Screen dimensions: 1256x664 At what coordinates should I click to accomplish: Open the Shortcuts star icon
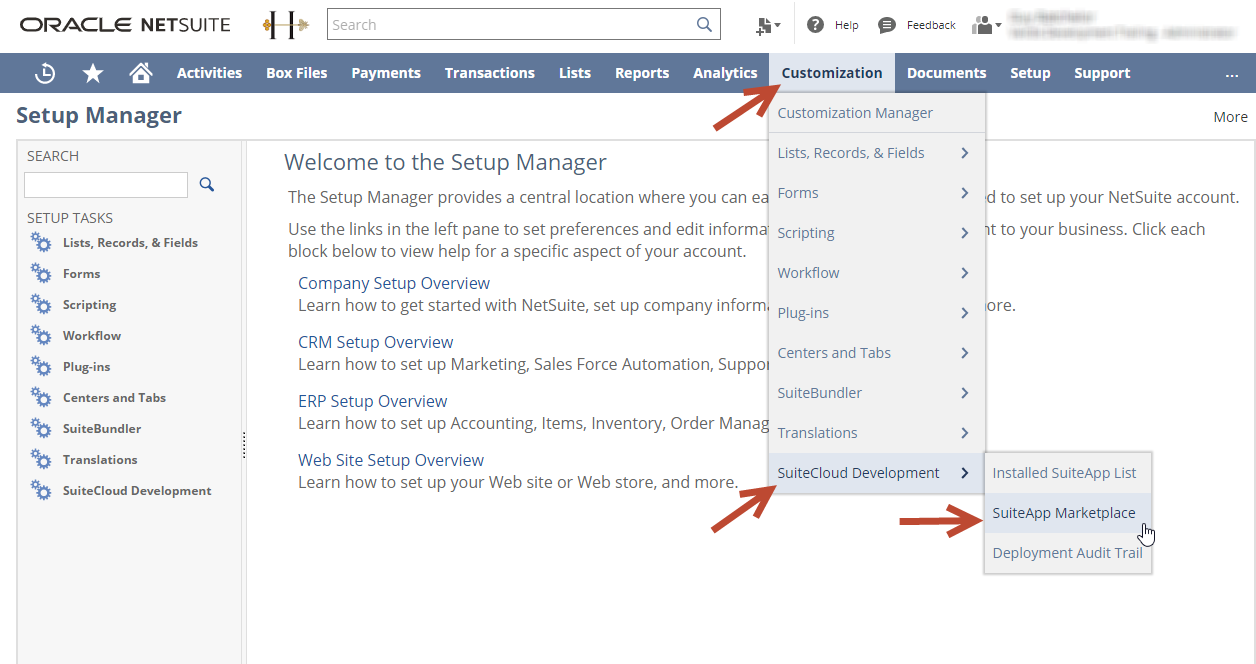point(93,73)
